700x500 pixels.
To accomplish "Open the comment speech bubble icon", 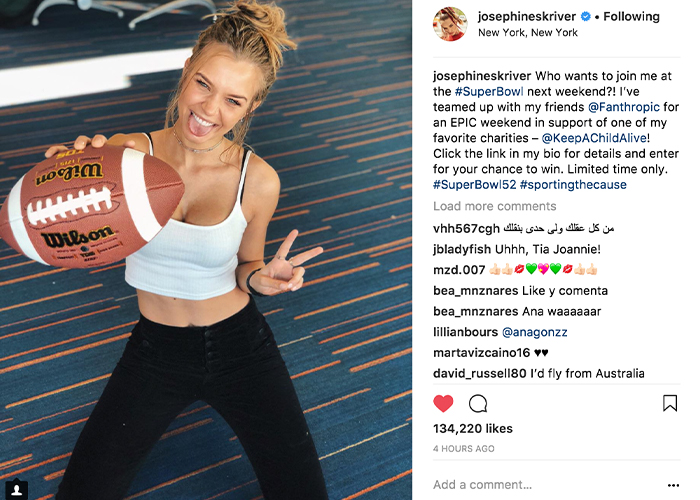I will [478, 404].
